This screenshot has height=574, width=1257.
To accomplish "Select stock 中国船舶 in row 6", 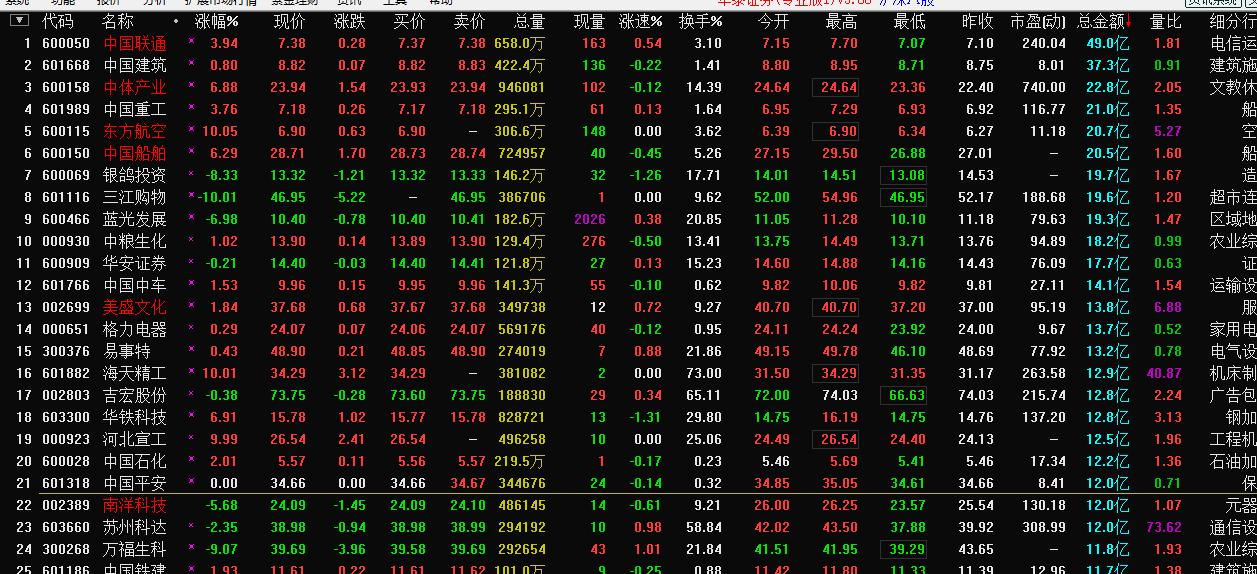I will (x=135, y=153).
